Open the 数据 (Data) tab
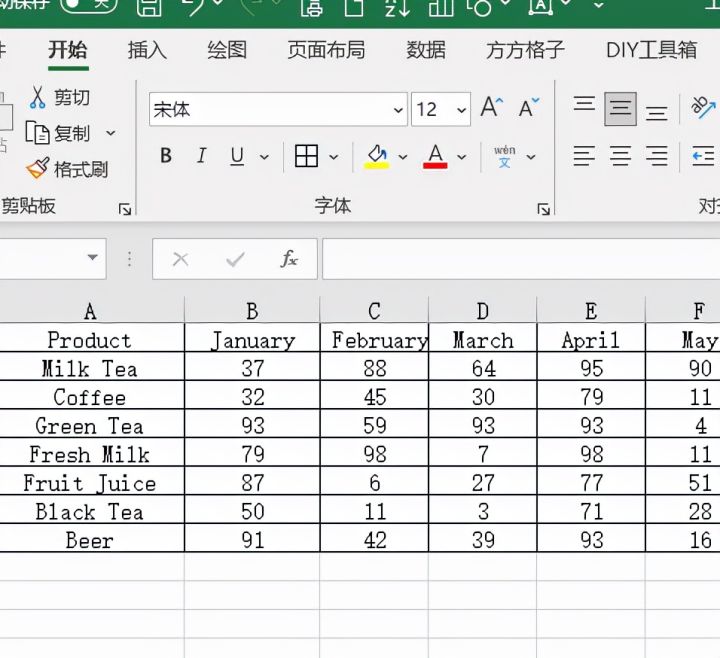720x658 pixels. coord(426,50)
